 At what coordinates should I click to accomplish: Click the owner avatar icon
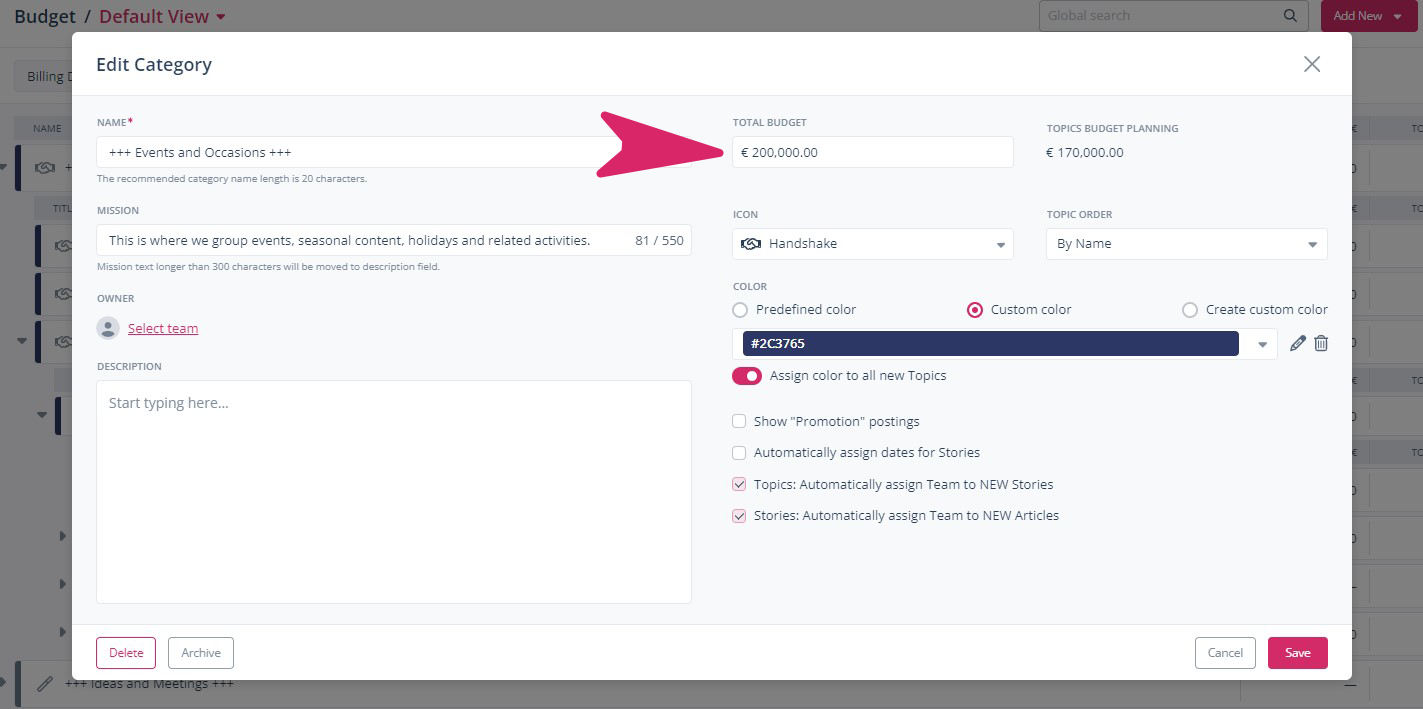pyautogui.click(x=108, y=328)
